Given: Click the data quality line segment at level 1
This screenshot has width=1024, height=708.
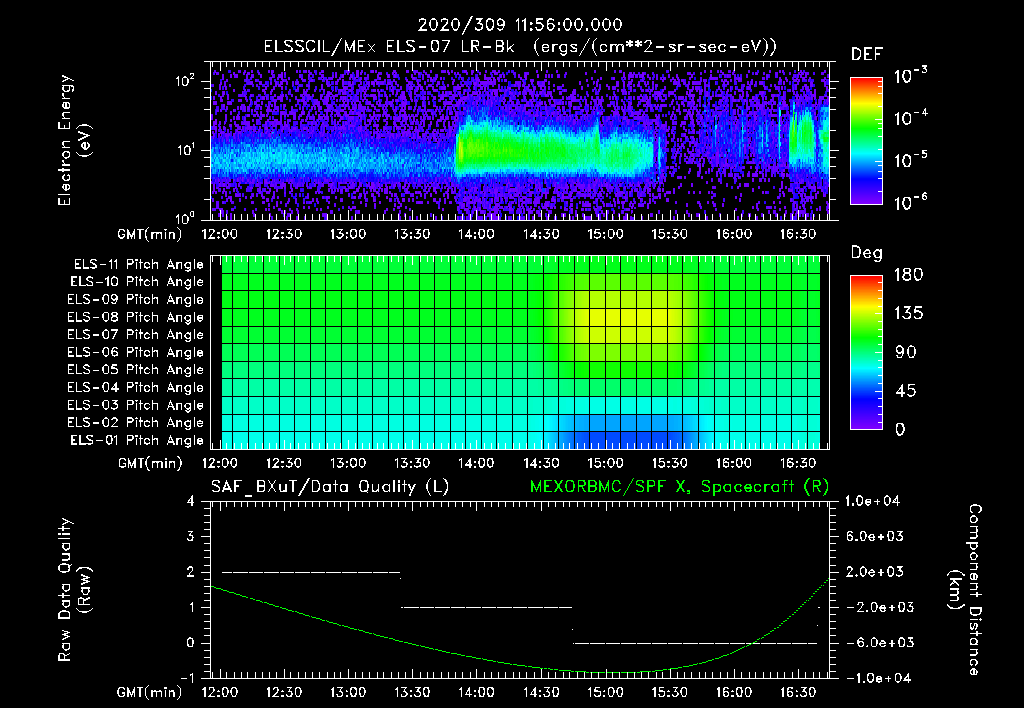Looking at the screenshot, I should [487, 607].
